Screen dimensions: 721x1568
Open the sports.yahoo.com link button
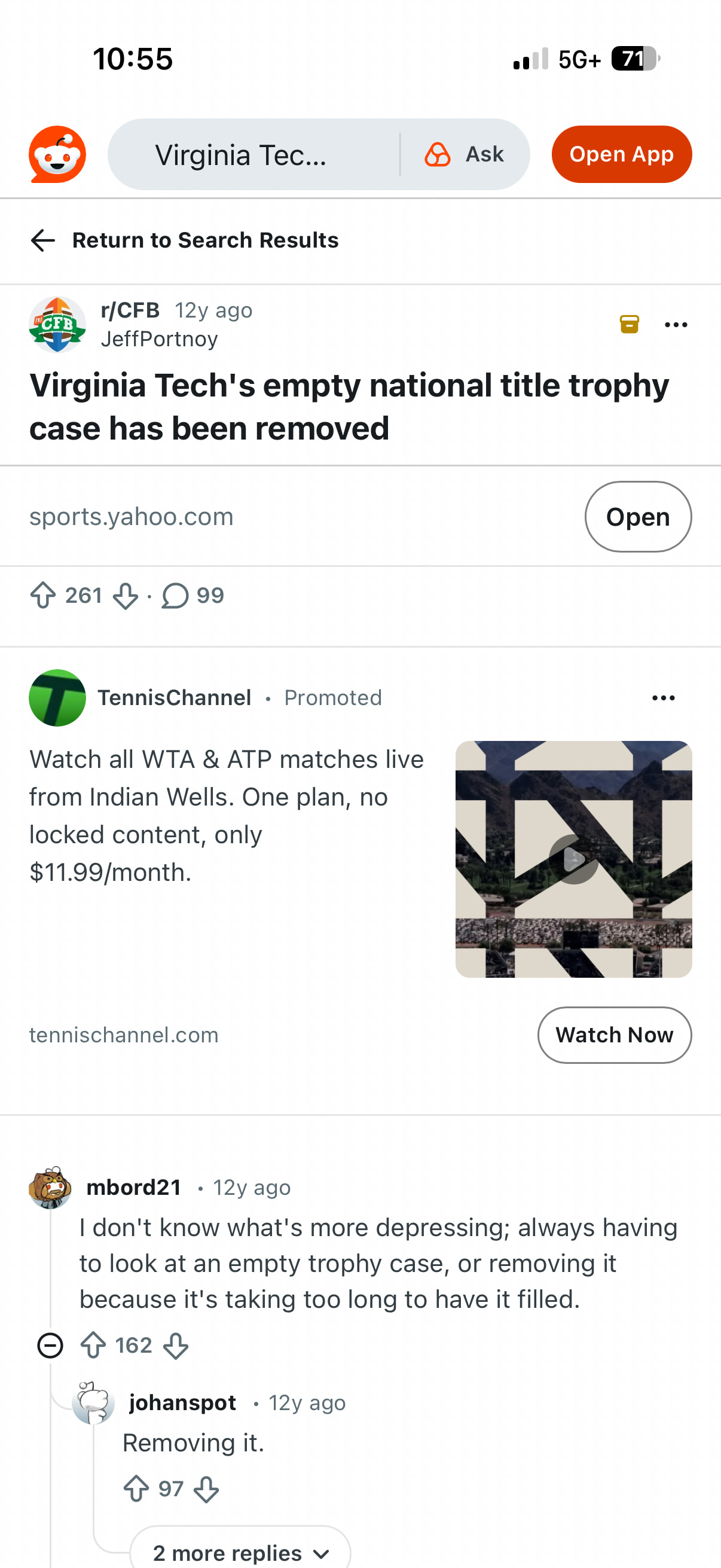tap(638, 517)
